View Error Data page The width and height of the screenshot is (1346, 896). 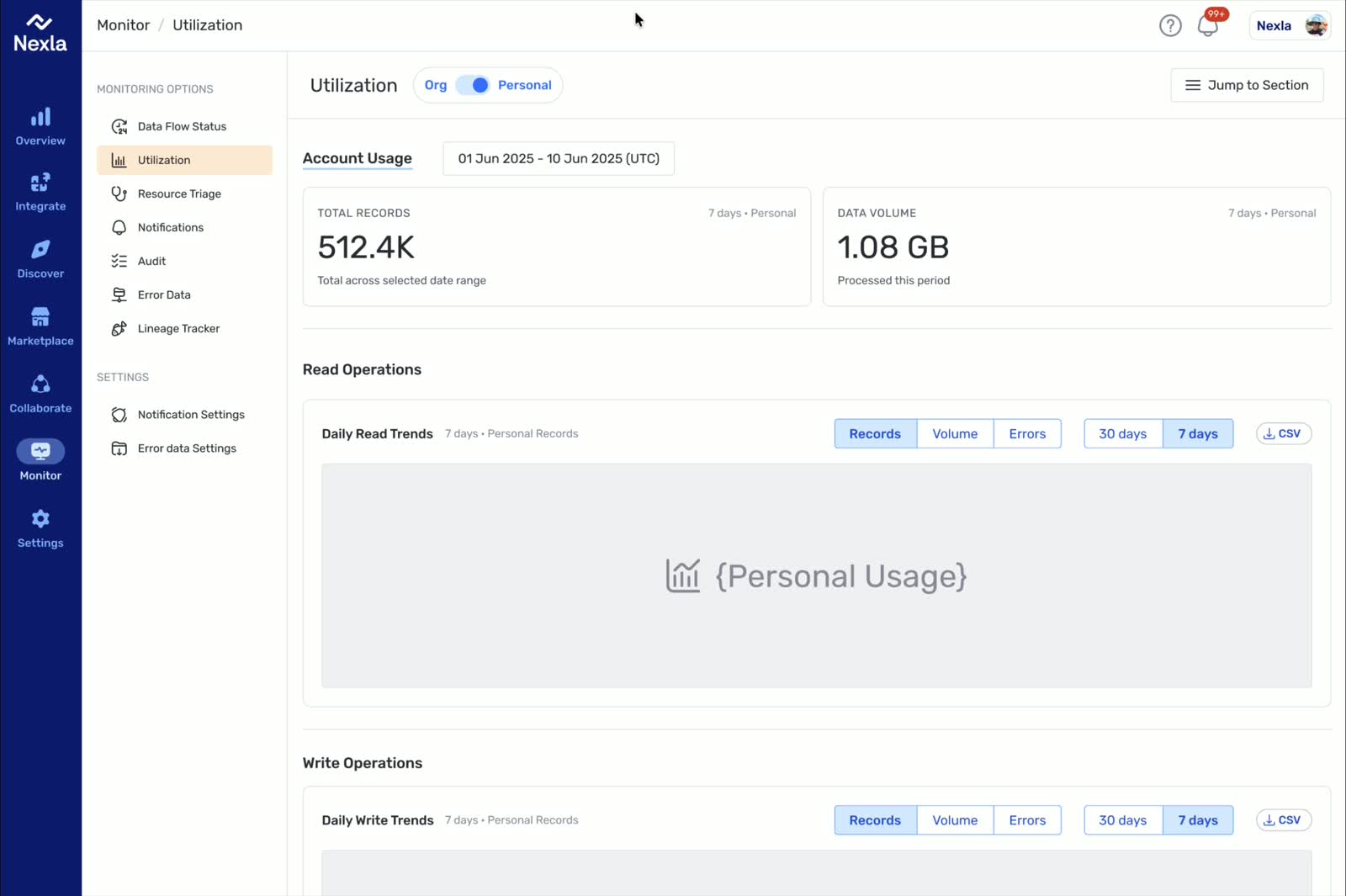164,294
